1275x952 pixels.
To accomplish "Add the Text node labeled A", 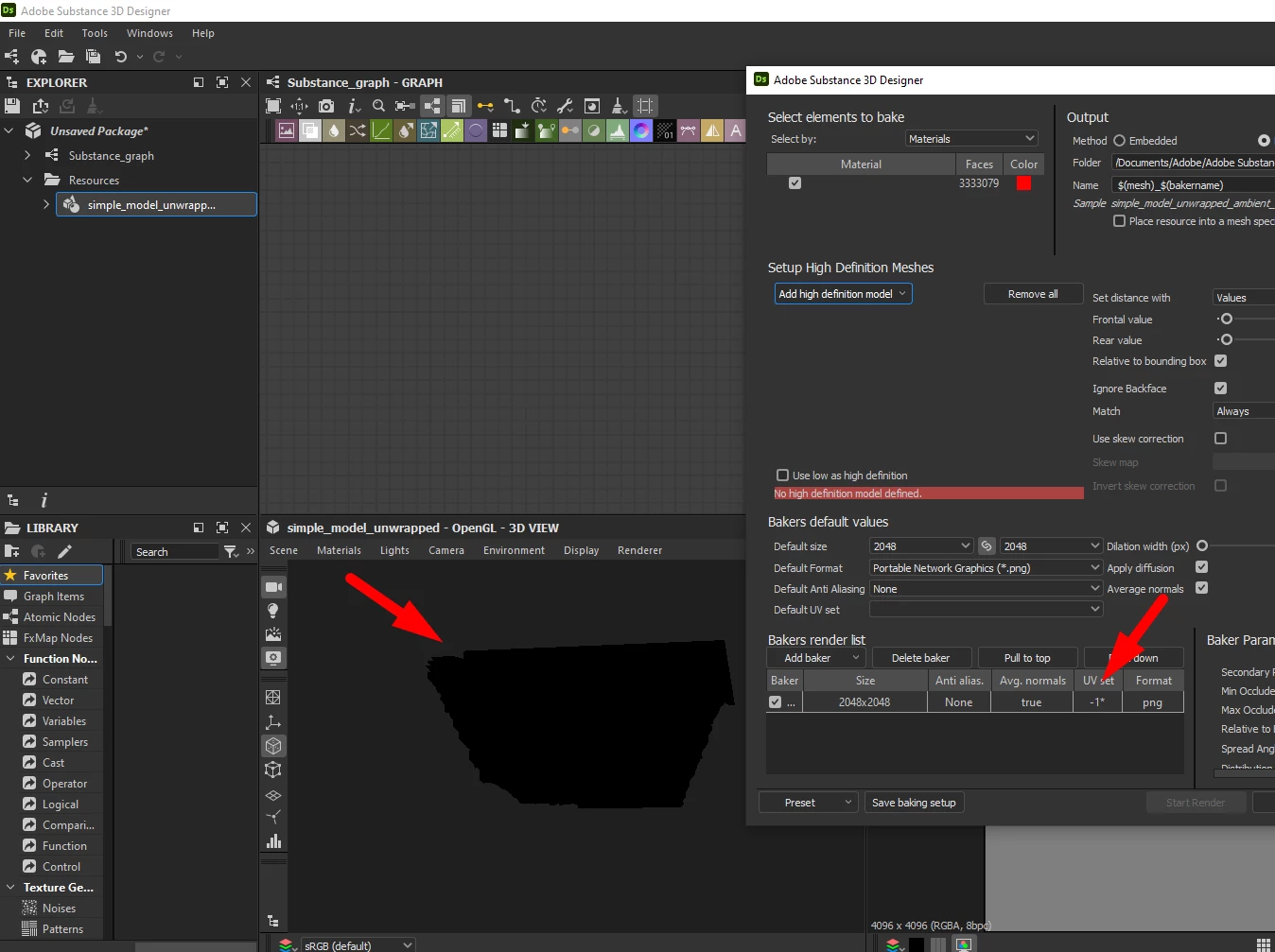I will pyautogui.click(x=736, y=130).
